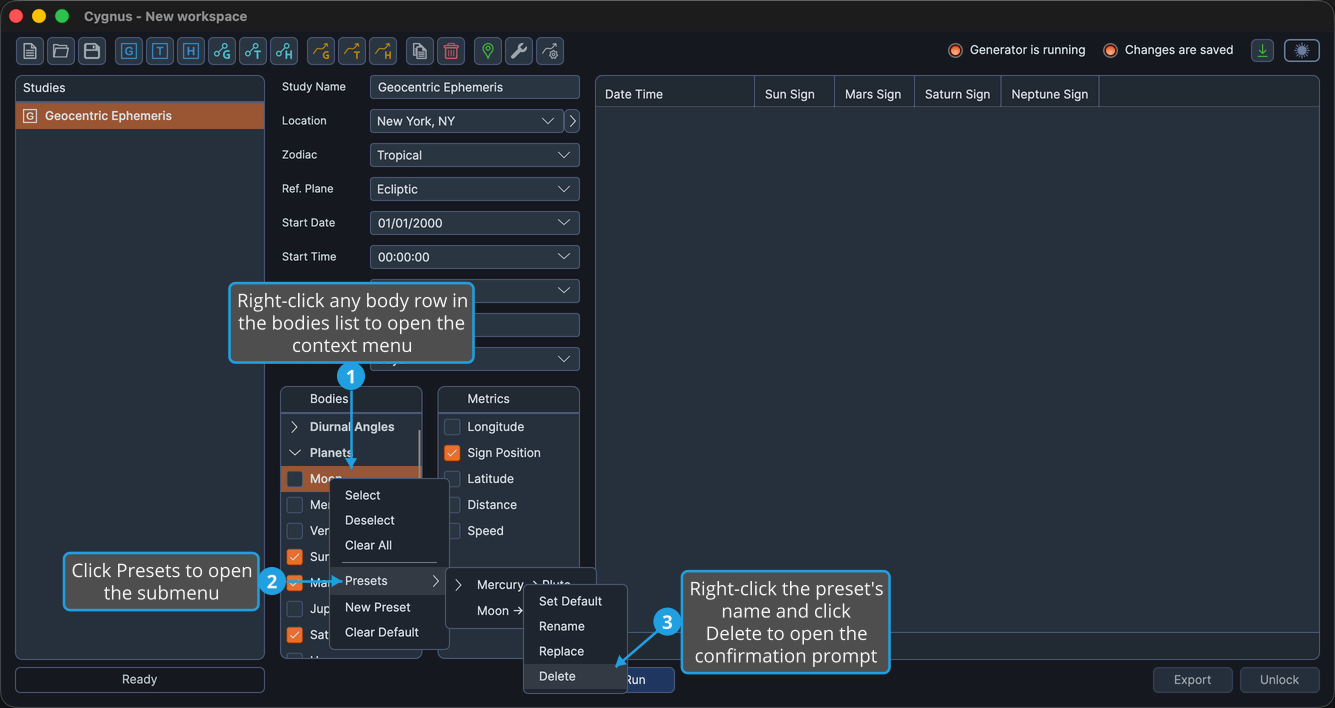Toggle theme with the sun icon
Viewport: 1335px width, 708px height.
point(1302,50)
